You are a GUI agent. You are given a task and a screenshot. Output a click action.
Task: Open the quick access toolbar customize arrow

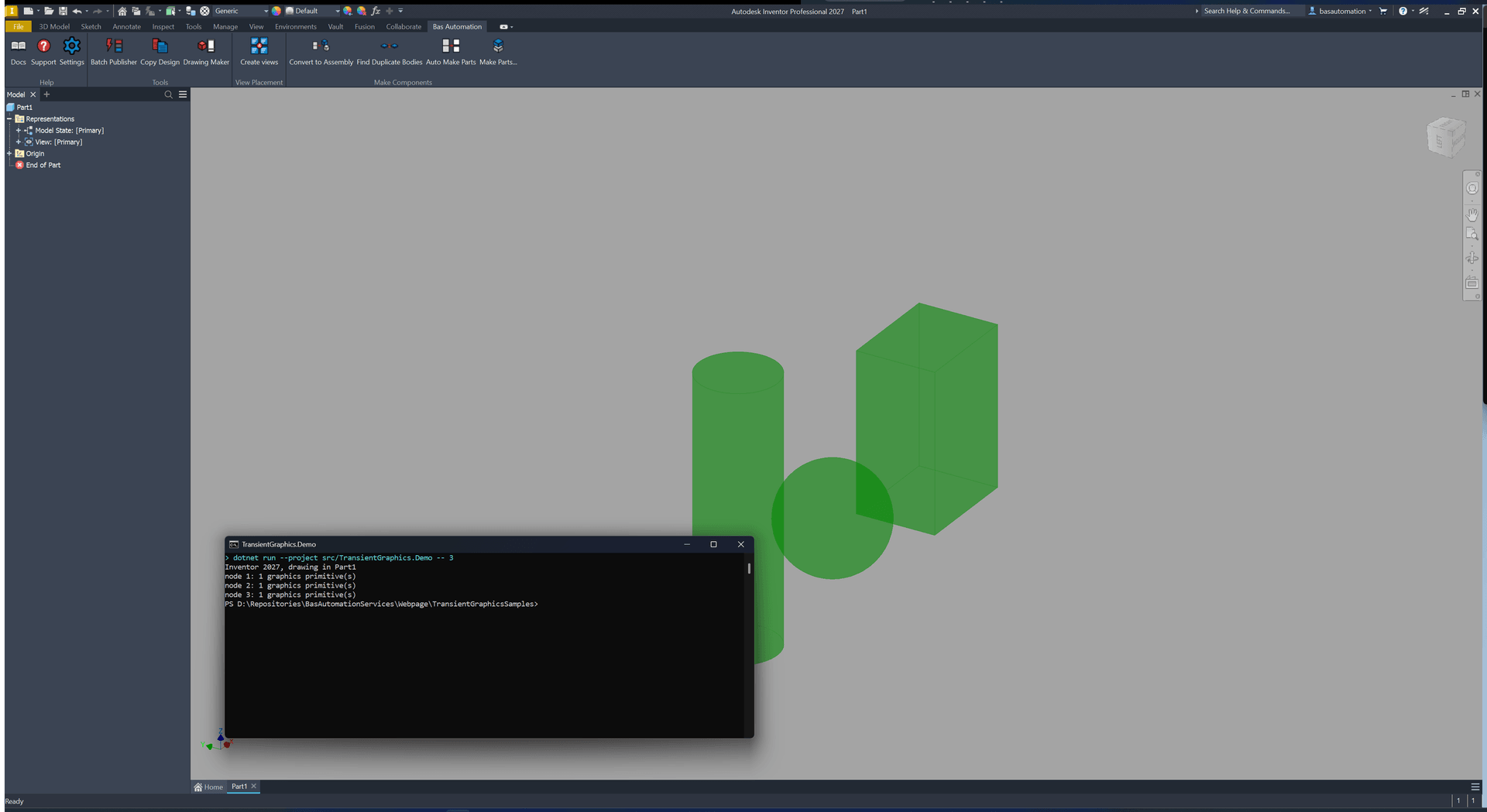(400, 11)
